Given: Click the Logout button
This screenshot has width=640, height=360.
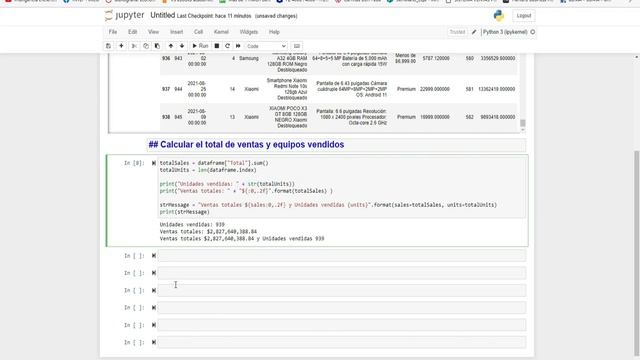Looking at the screenshot, I should click(524, 16).
